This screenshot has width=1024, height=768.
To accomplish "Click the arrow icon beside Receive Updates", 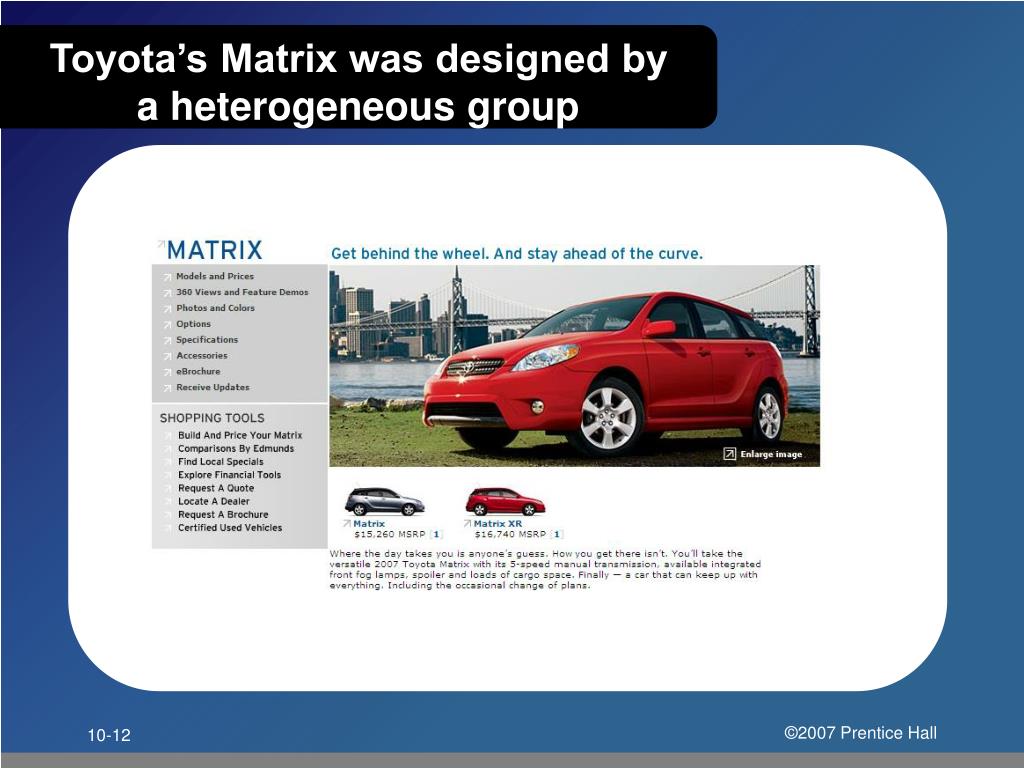I will point(168,388).
